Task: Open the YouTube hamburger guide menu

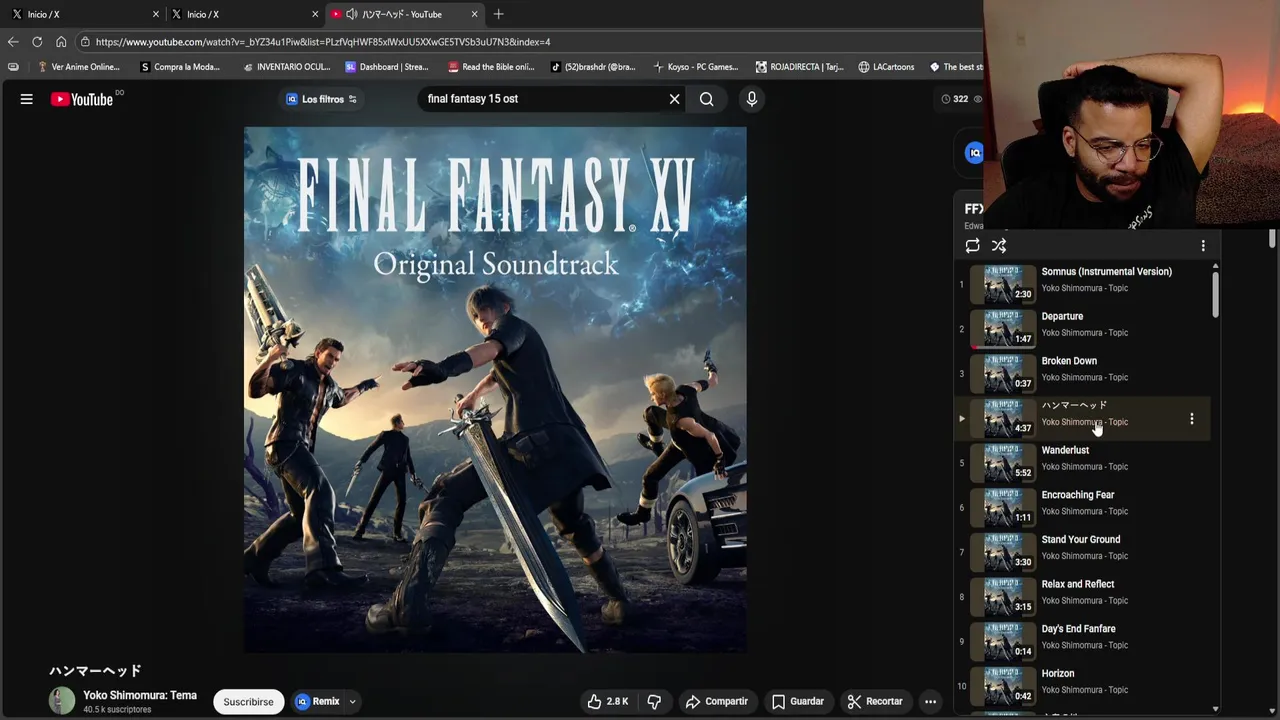Action: click(27, 99)
